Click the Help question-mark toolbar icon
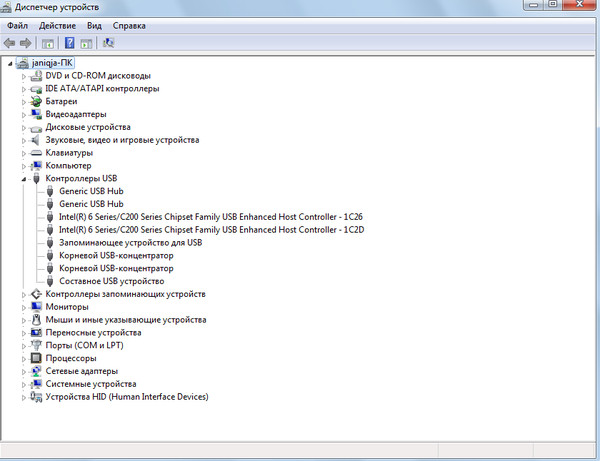Screen dimensions: 600x461 point(69,43)
